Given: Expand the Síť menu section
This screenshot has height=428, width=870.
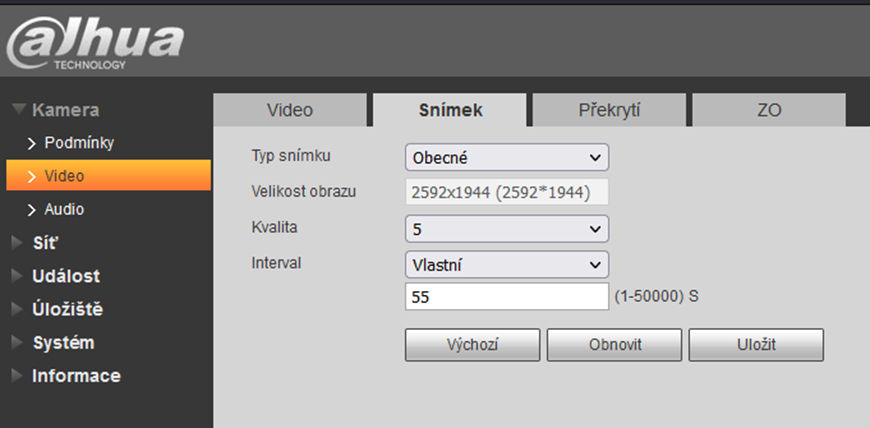Looking at the screenshot, I should [45, 242].
